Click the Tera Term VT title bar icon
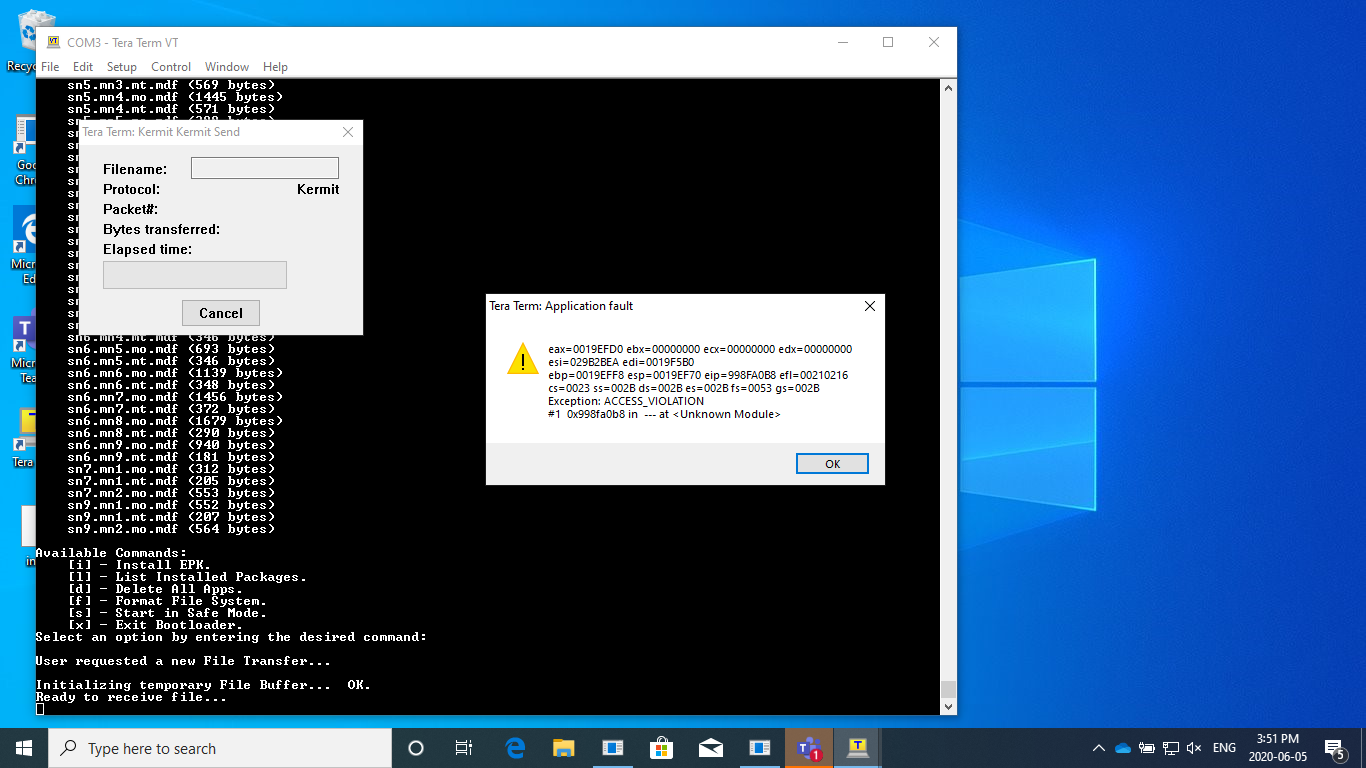This screenshot has height=768, width=1366. point(53,43)
